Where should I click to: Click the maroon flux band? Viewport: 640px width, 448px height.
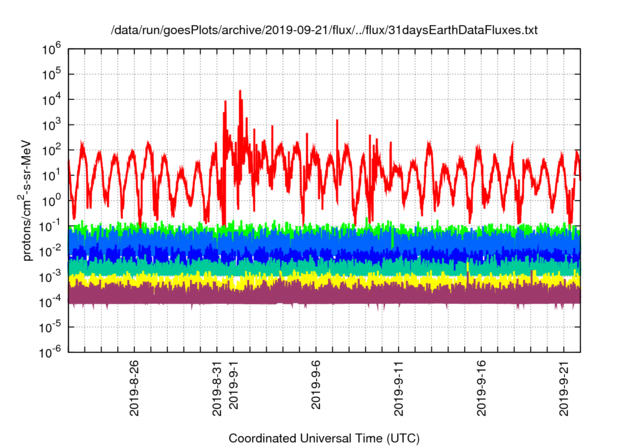324,295
